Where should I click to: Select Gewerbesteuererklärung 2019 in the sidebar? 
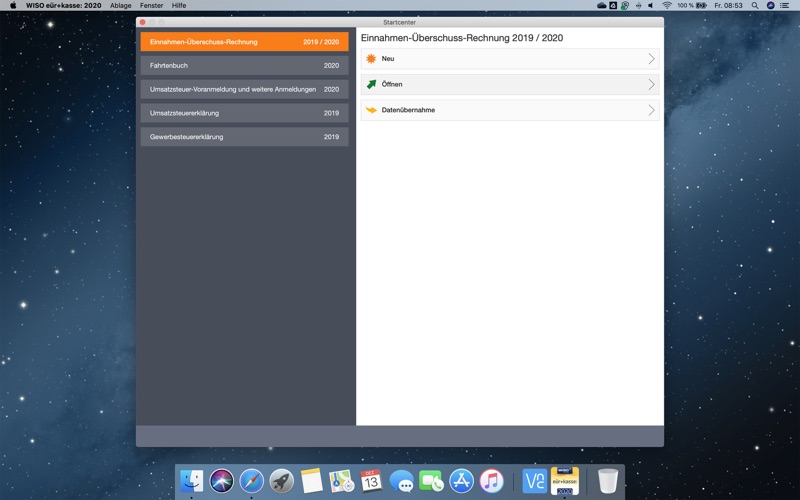pyautogui.click(x=244, y=137)
